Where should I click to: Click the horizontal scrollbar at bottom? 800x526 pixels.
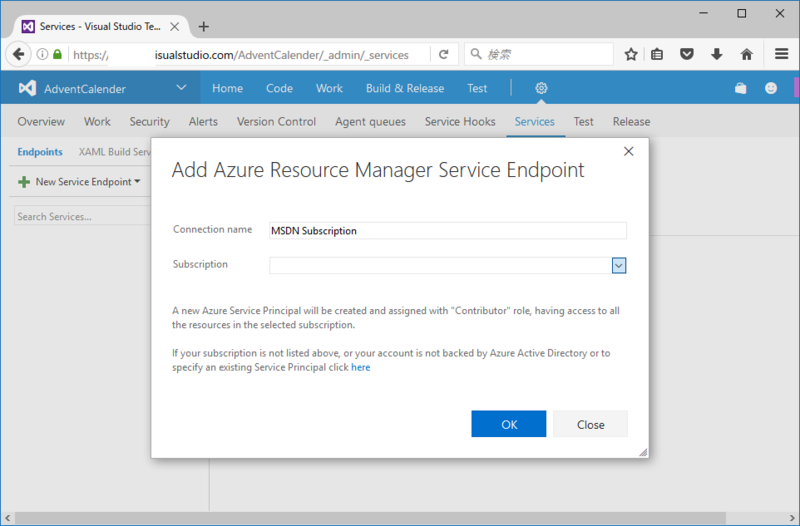[x=370, y=518]
